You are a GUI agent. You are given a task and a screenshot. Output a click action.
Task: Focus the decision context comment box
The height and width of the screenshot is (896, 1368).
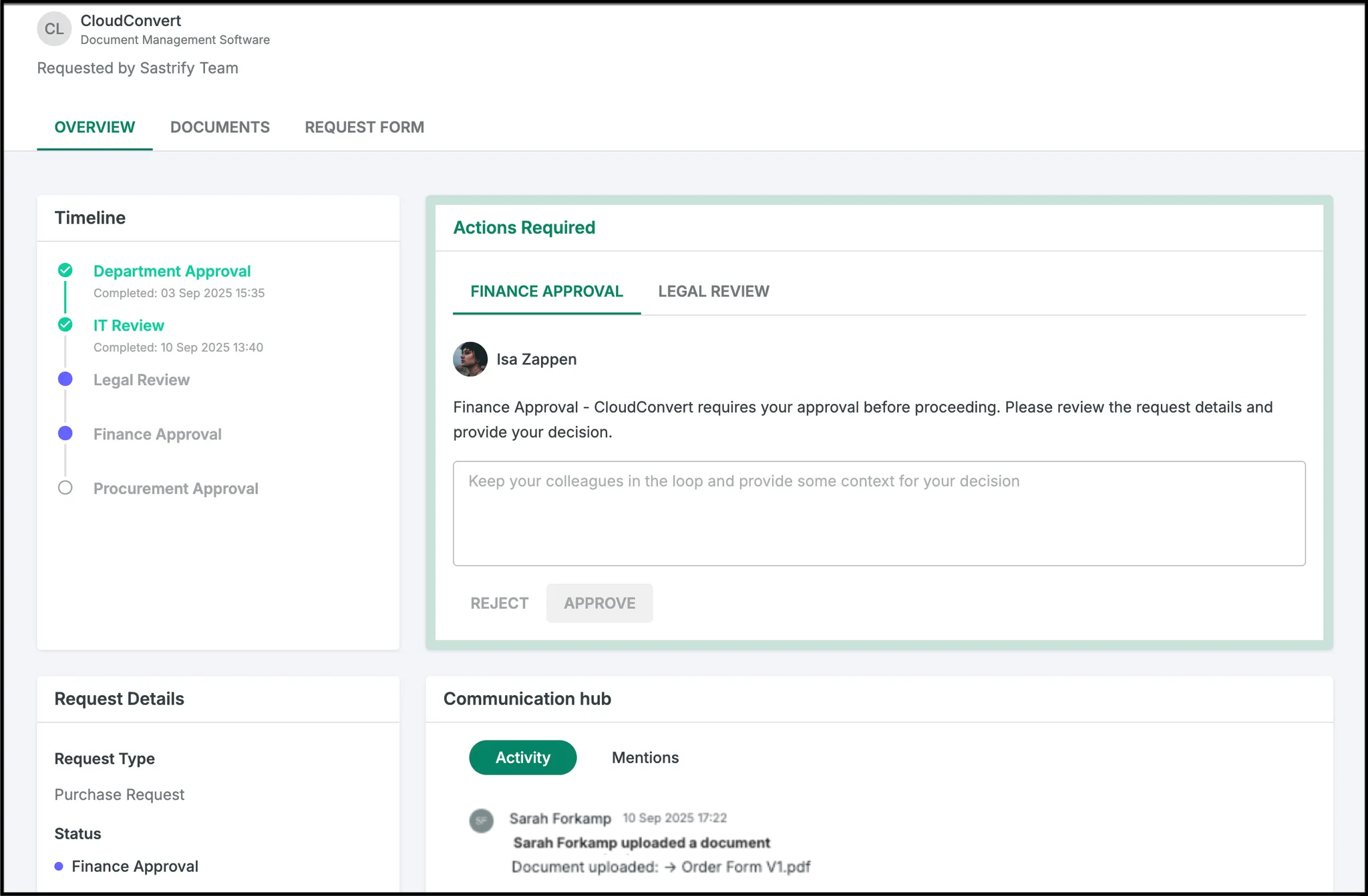(879, 513)
